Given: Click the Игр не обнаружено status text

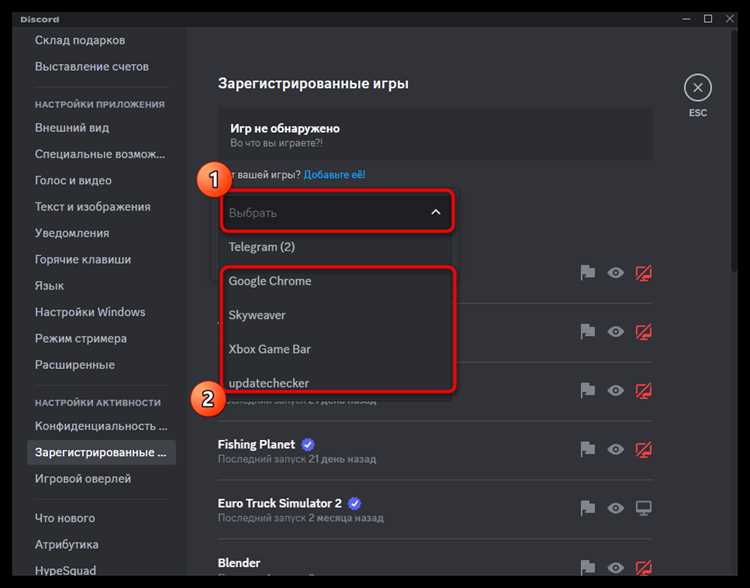Looking at the screenshot, I should click(x=285, y=128).
